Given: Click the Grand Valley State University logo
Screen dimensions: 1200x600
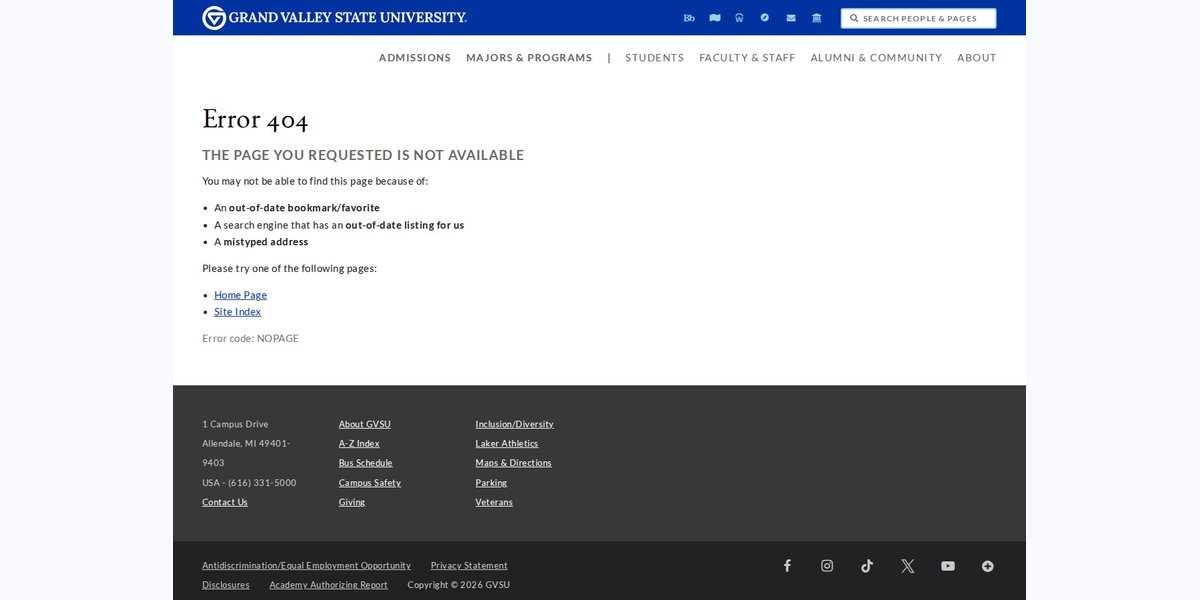Looking at the screenshot, I should [334, 18].
